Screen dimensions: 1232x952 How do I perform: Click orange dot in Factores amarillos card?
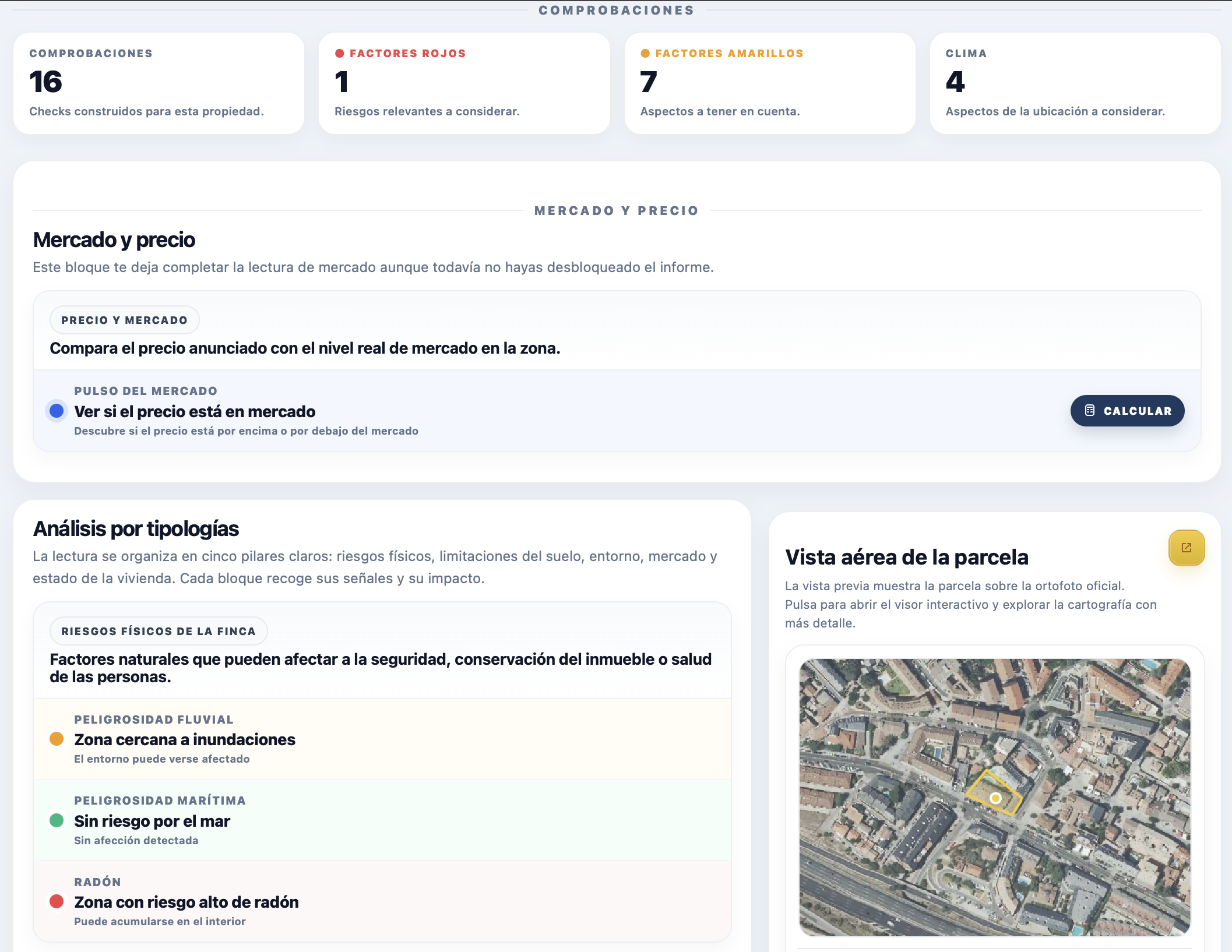(x=645, y=54)
